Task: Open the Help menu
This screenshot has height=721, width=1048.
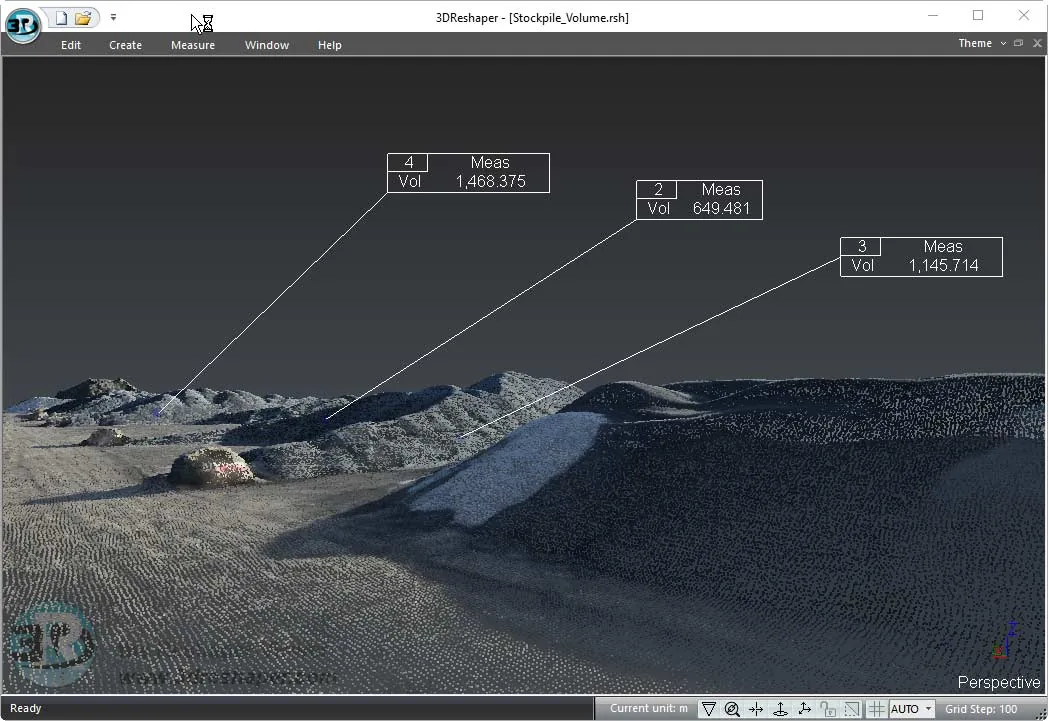Action: coord(330,45)
